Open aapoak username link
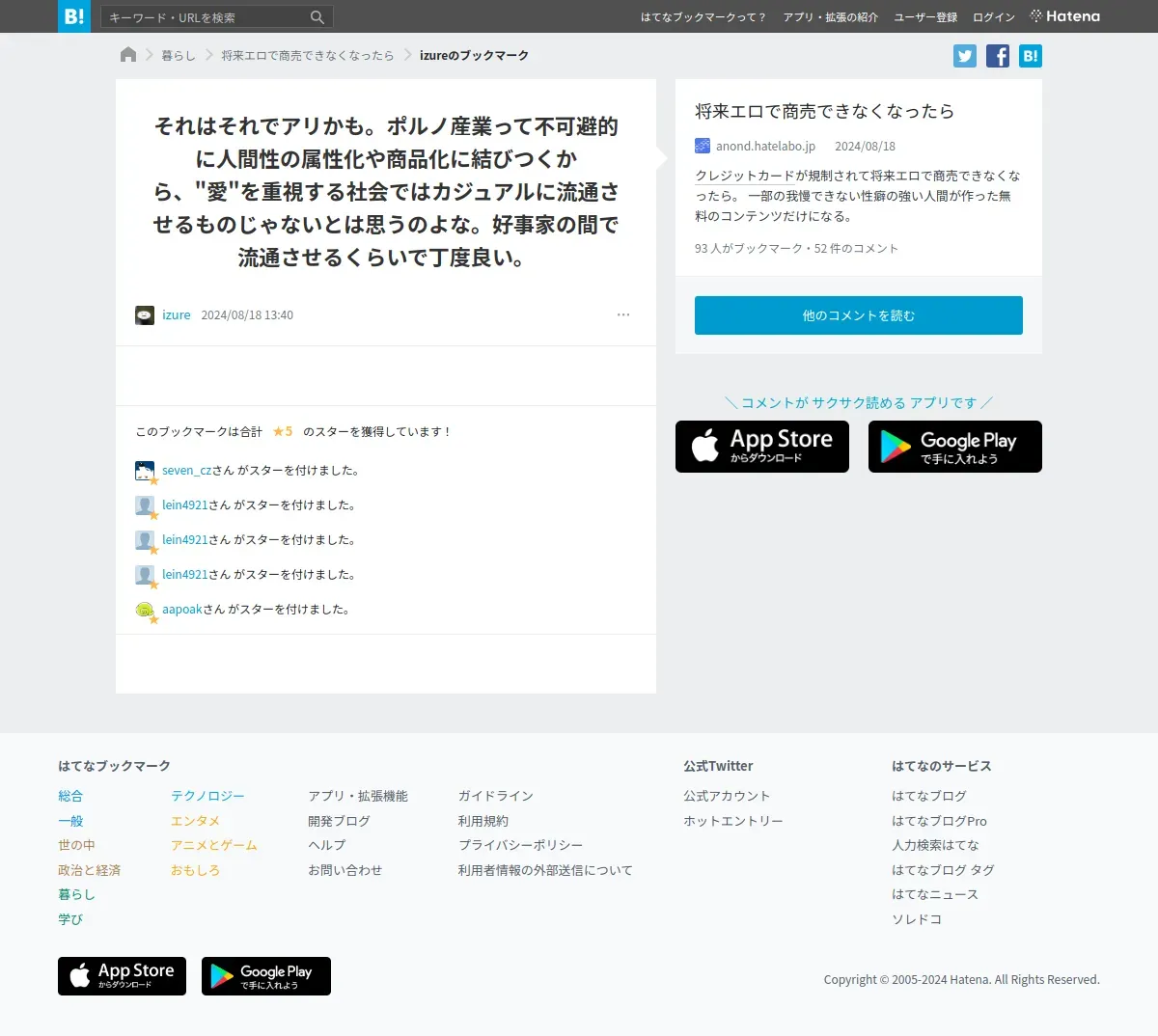 pyautogui.click(x=182, y=610)
